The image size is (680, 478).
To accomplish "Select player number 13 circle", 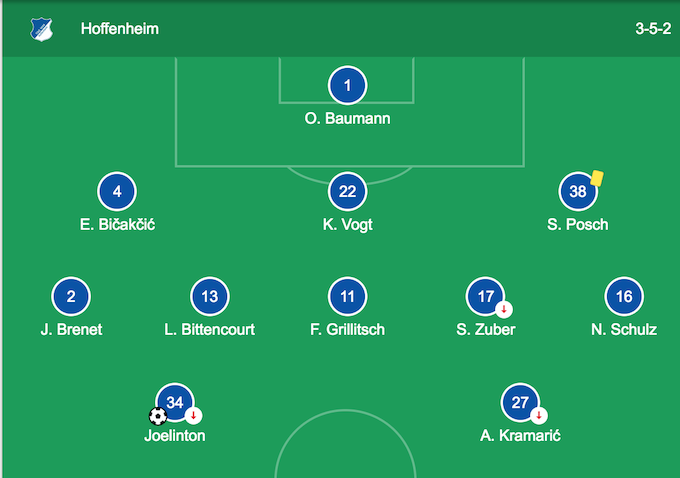I will click(x=210, y=297).
